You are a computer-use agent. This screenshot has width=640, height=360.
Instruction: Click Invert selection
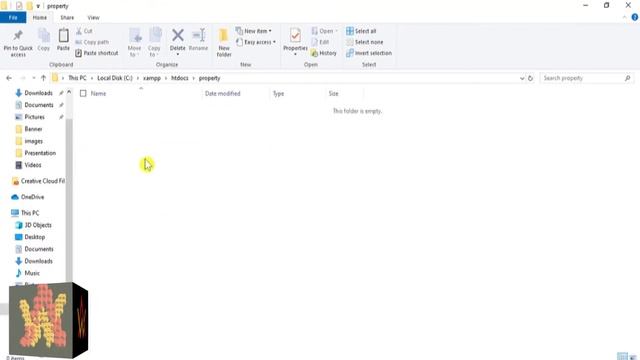click(369, 53)
